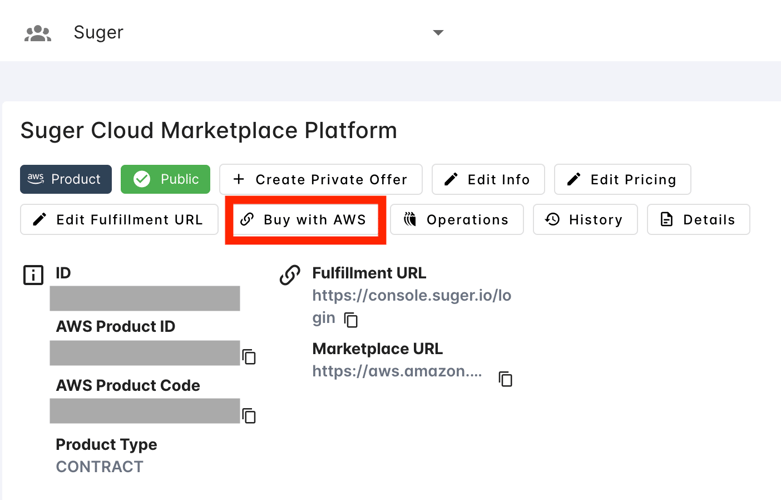Screen dimensions: 781x500
Task: Click the info icon beside ID
Action: (x=33, y=275)
